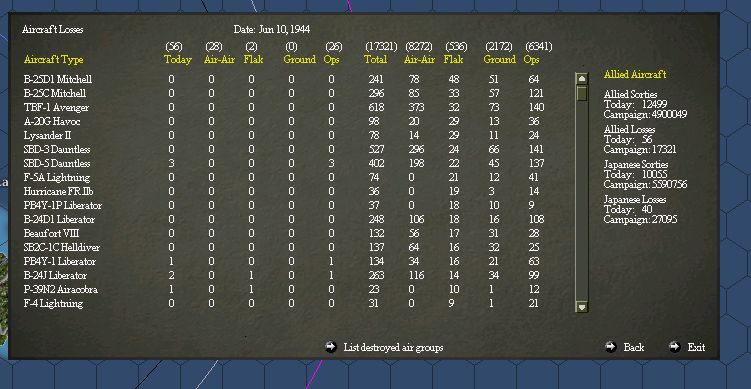This screenshot has height=389, width=751.
Task: Sort by Total column header
Action: pos(375,59)
